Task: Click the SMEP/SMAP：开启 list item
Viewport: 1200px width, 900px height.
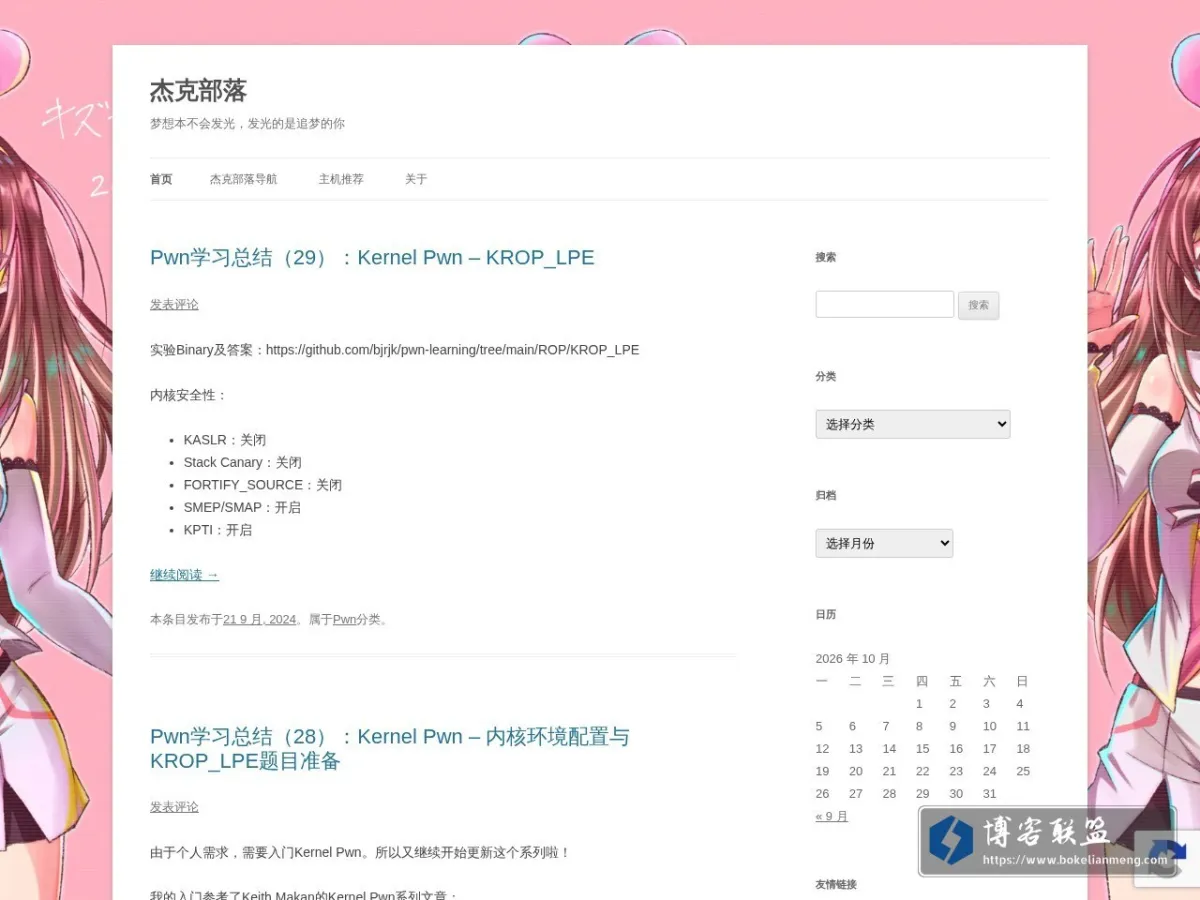Action: click(x=242, y=507)
